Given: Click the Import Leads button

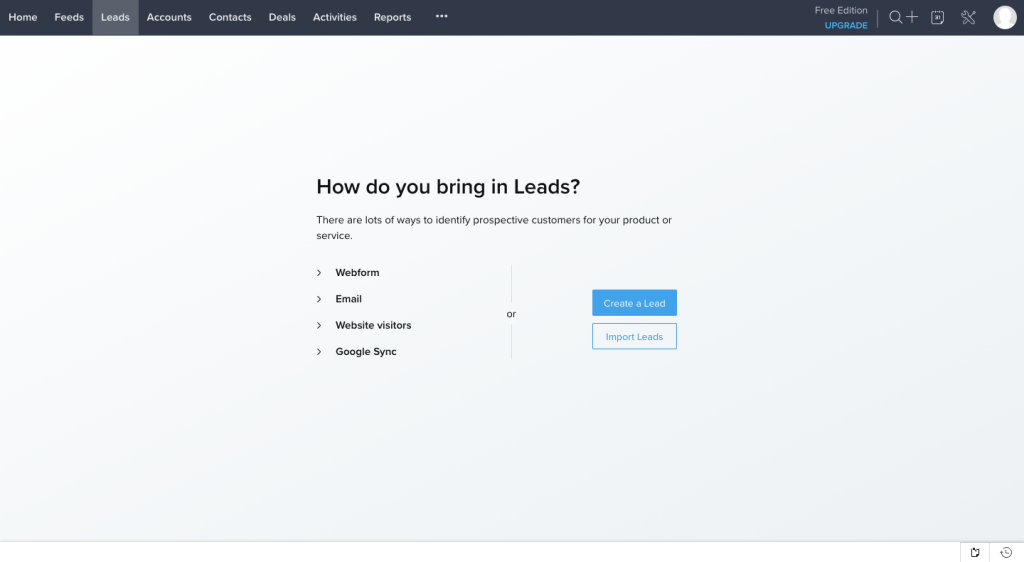Looking at the screenshot, I should [634, 337].
